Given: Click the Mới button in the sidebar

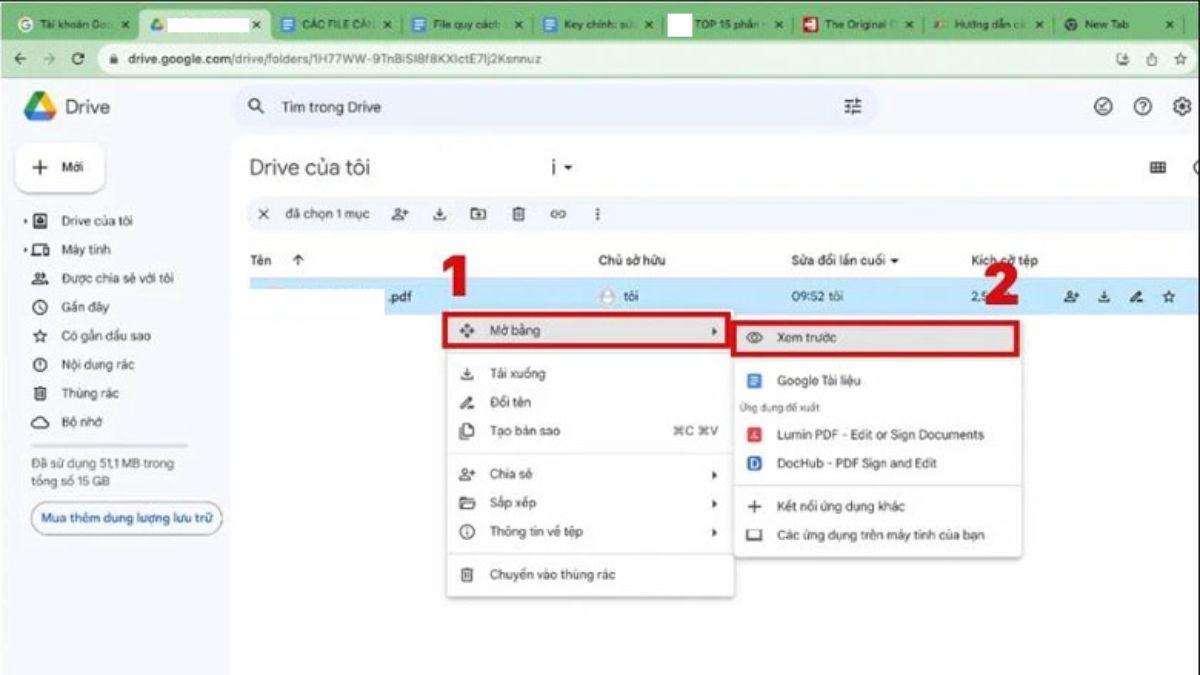Looking at the screenshot, I should (x=59, y=167).
